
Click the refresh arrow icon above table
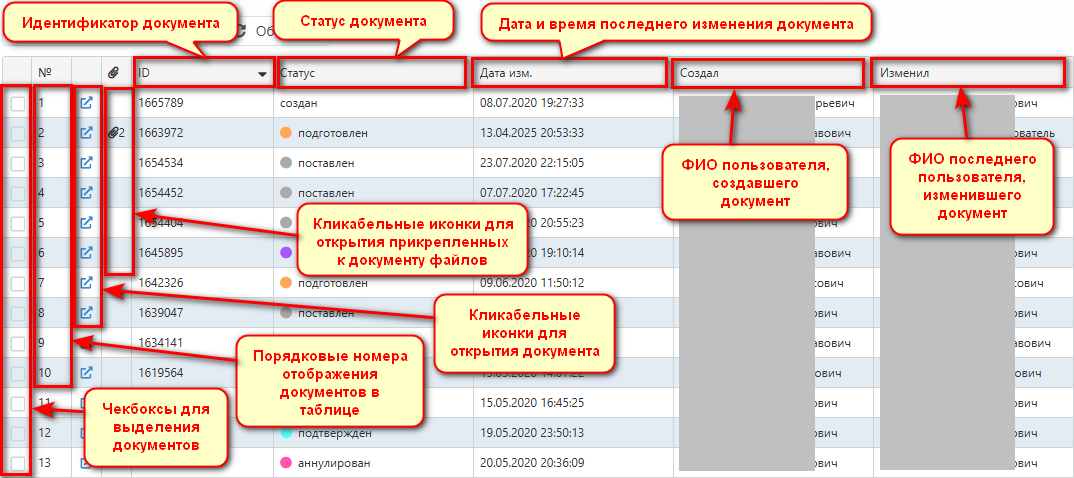click(240, 31)
